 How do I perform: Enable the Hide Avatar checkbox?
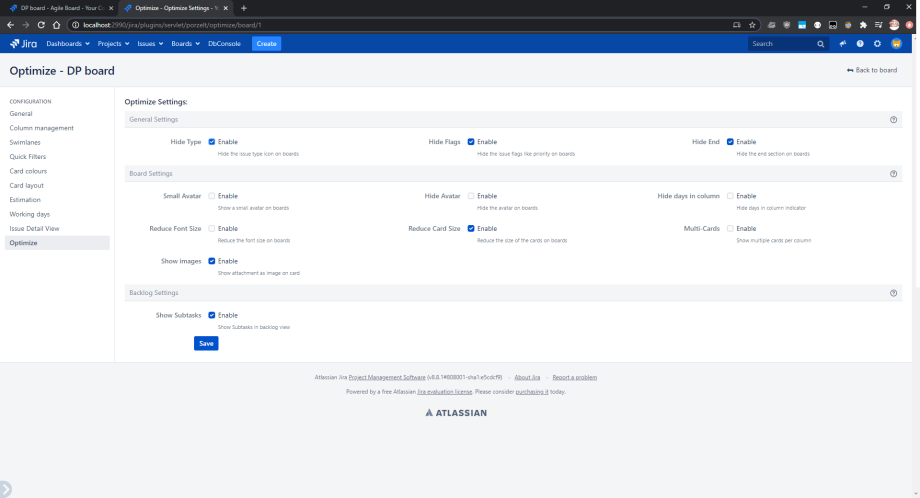pyautogui.click(x=471, y=196)
